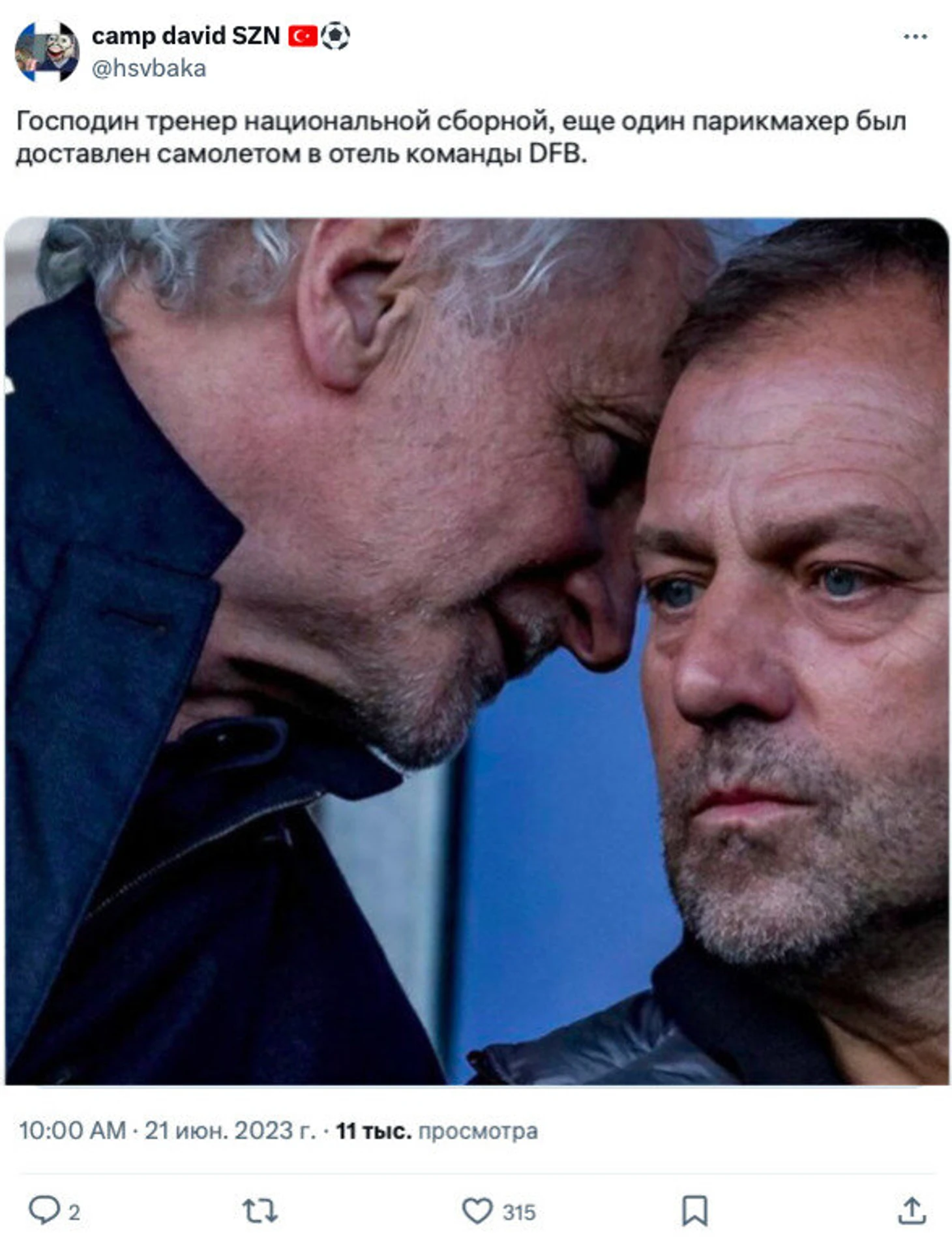Open the @hsvbaka handle link
The height and width of the screenshot is (1242, 952).
(x=149, y=68)
